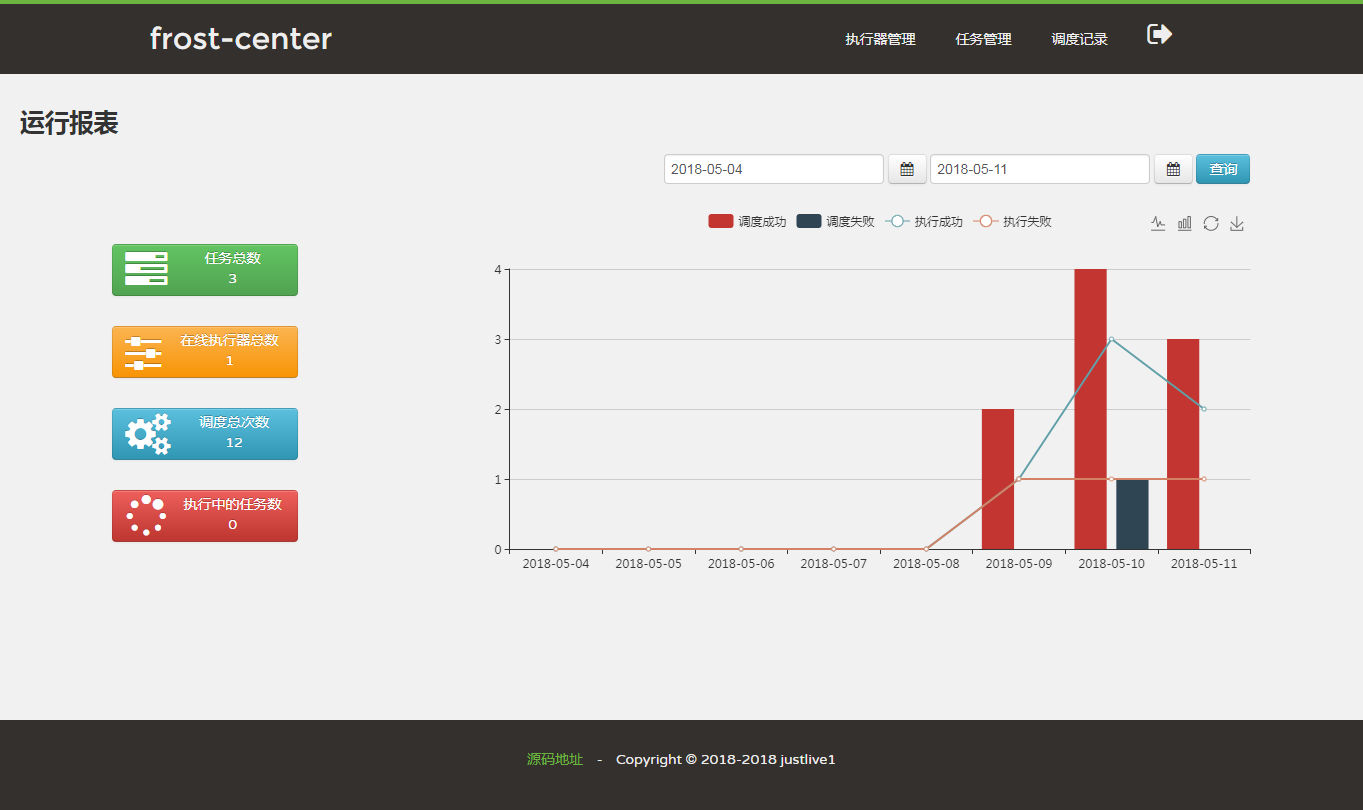Toggle the 执行成功 legend series
Image resolution: width=1363 pixels, height=810 pixels.
[x=924, y=222]
